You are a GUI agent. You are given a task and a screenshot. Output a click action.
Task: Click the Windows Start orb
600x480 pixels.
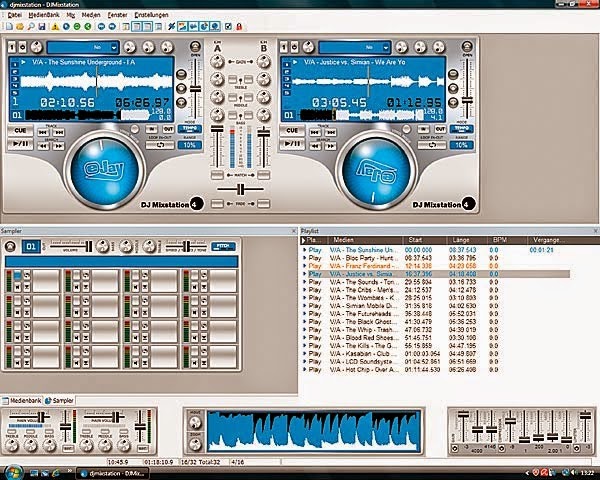[13, 472]
